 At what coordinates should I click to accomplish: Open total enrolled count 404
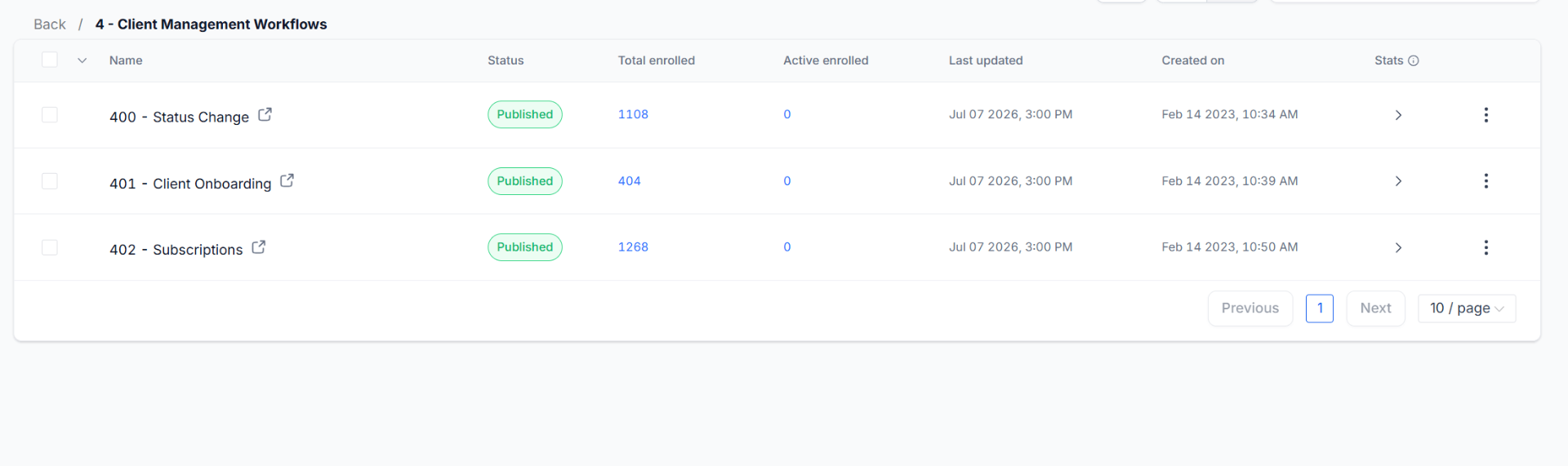pos(629,181)
